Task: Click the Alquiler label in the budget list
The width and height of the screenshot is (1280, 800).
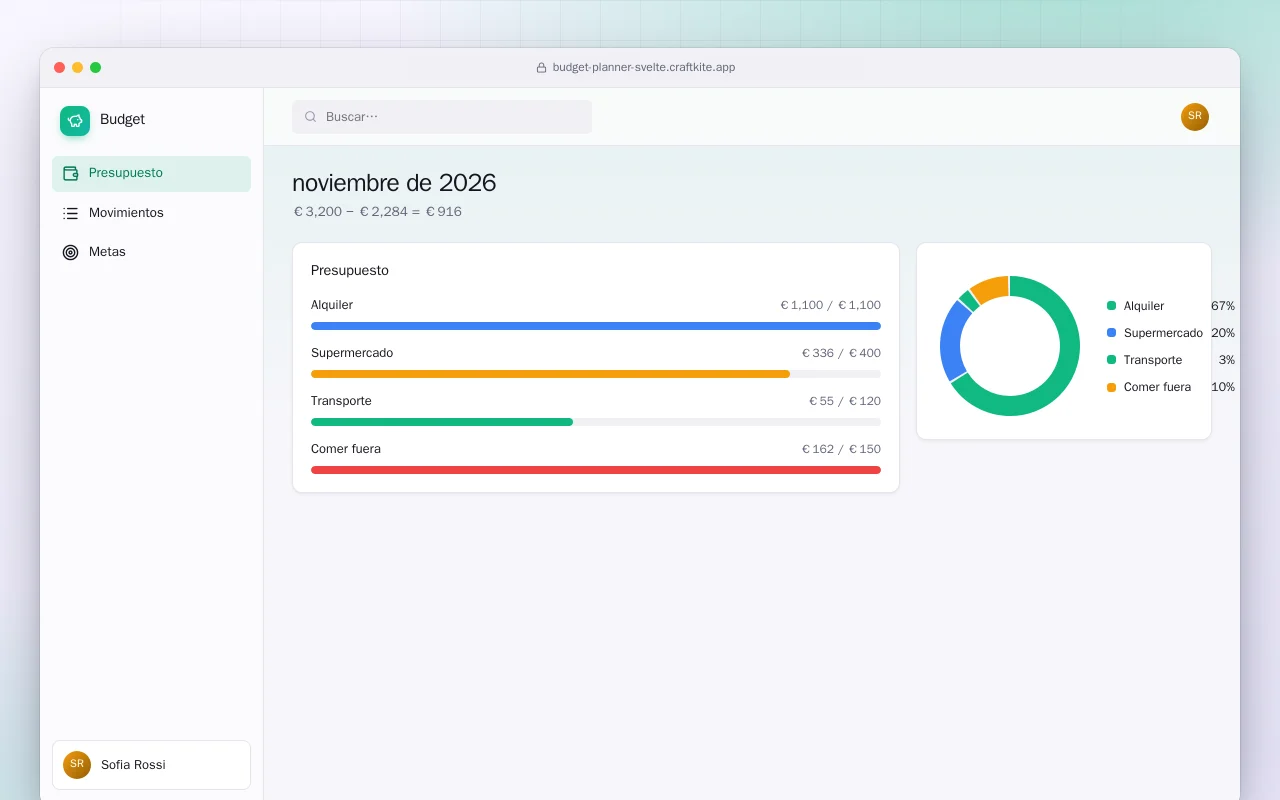Action: tap(332, 305)
